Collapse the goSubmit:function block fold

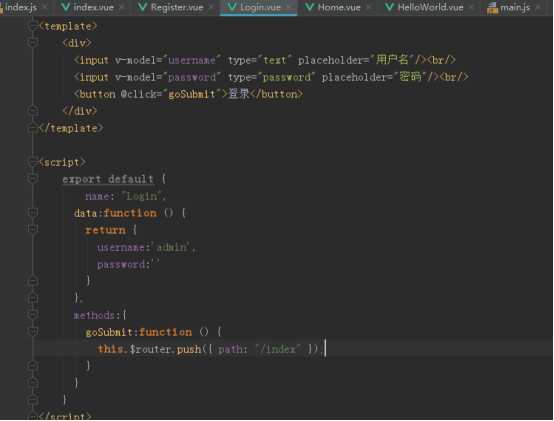(33, 332)
